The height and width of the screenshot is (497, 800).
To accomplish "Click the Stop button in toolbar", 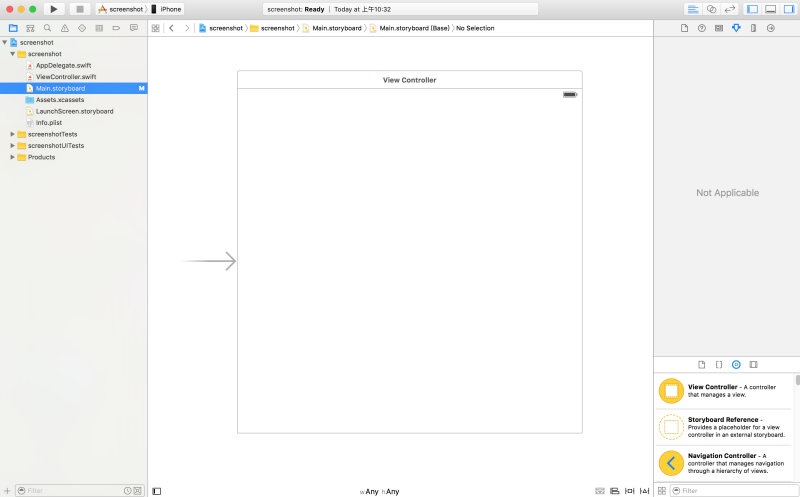I will 80,9.
